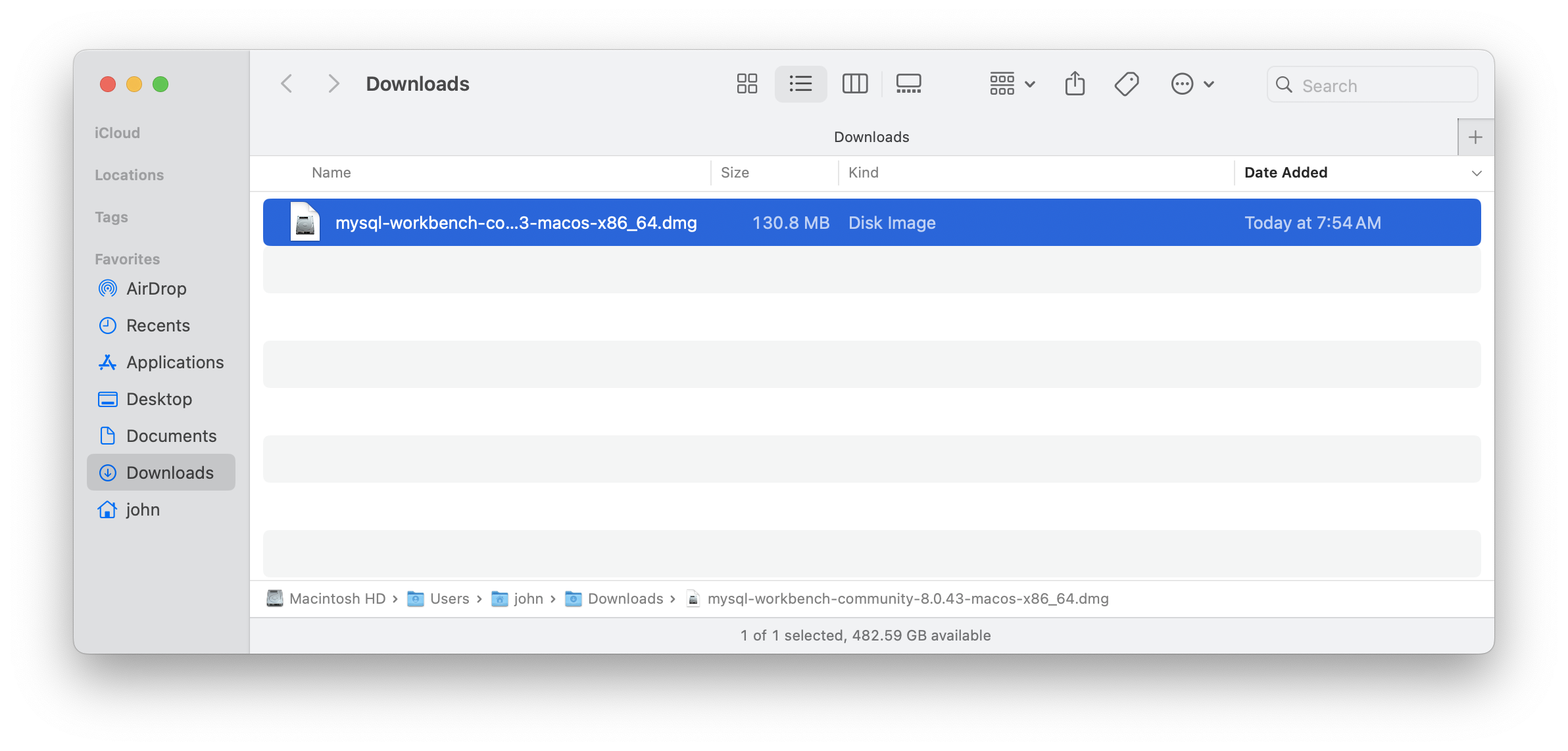Switch to column view

click(855, 84)
